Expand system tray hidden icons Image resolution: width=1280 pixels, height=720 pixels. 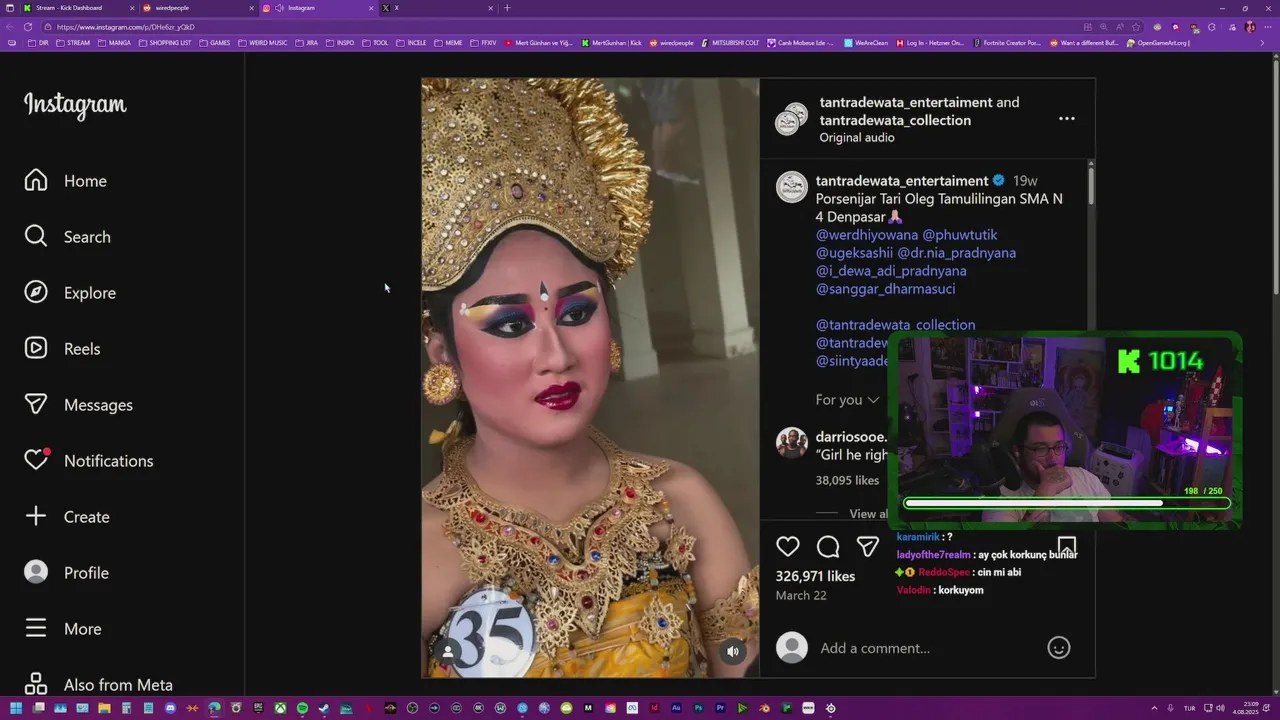(x=1154, y=708)
